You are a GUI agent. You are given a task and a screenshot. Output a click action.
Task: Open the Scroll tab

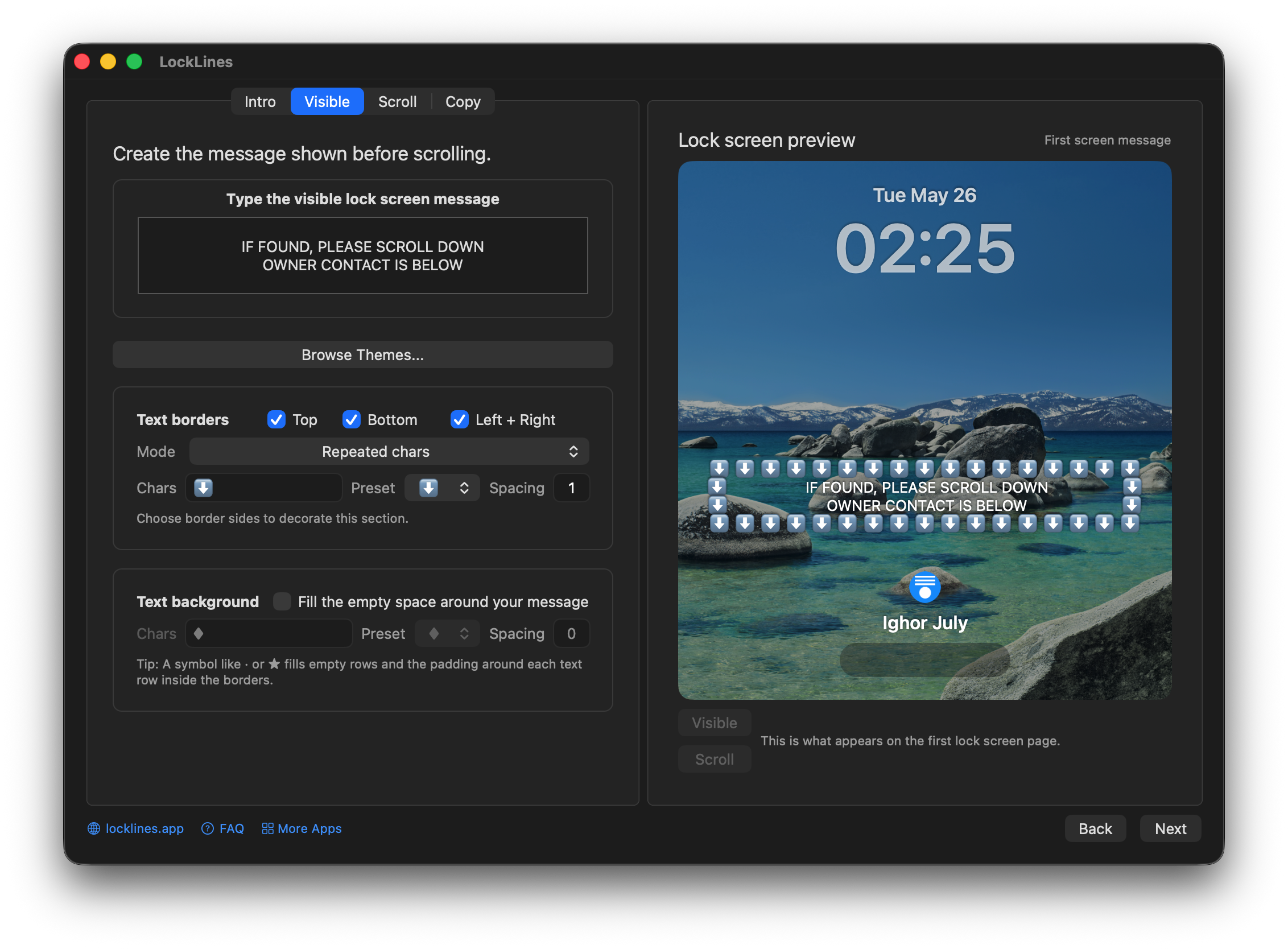click(397, 102)
